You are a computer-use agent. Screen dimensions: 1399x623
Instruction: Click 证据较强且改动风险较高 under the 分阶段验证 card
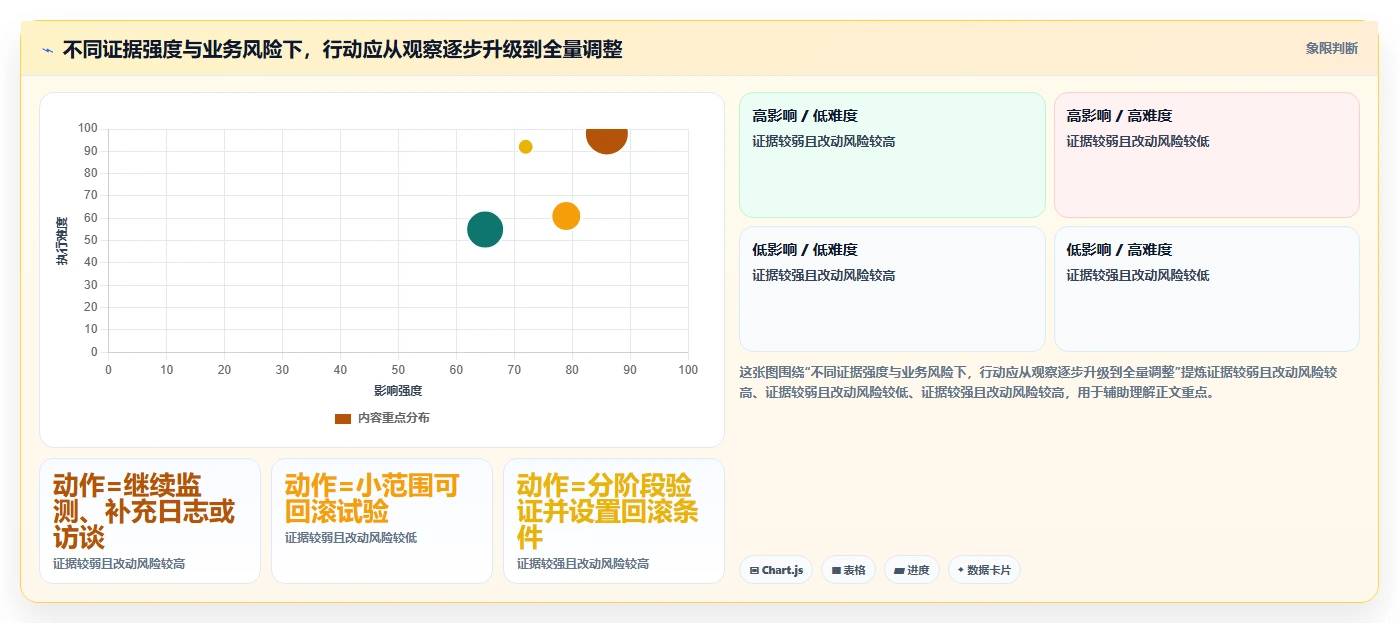[583, 564]
